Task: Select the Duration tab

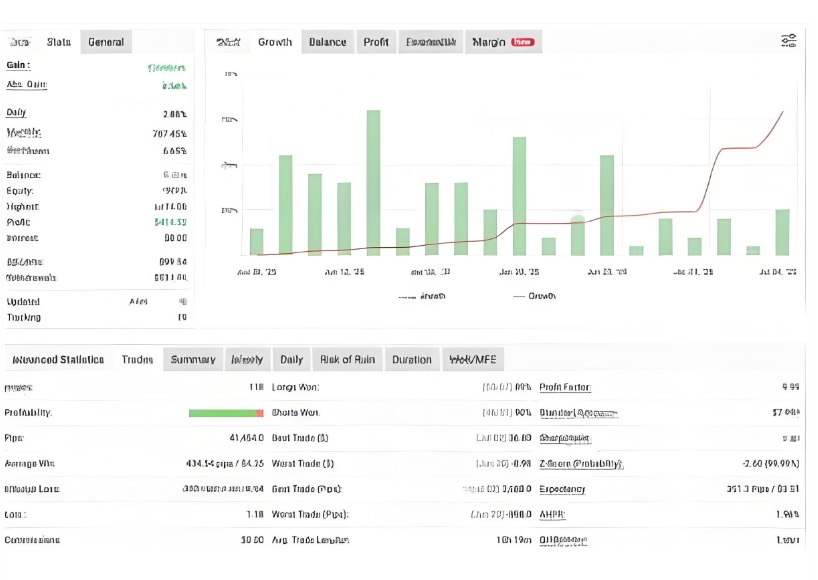Action: click(x=411, y=360)
